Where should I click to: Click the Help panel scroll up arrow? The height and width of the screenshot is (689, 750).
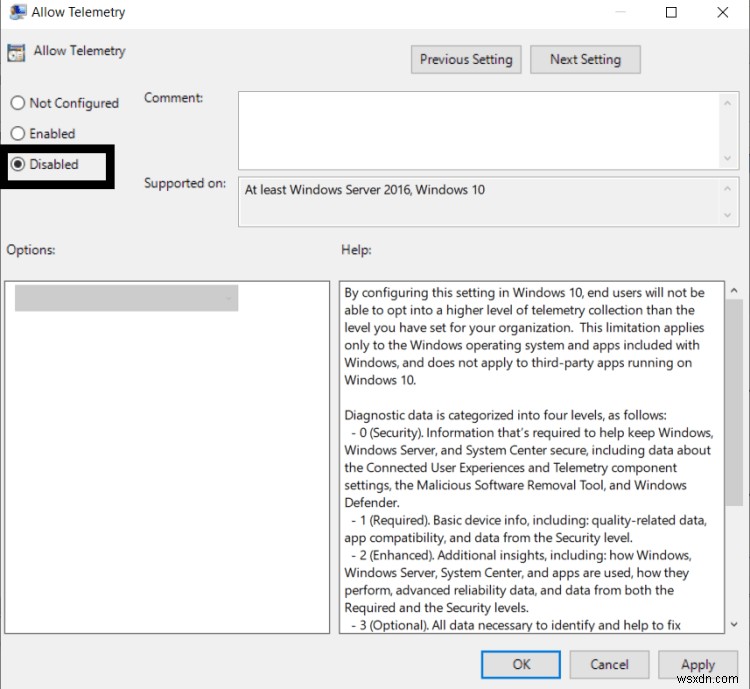pos(734,290)
